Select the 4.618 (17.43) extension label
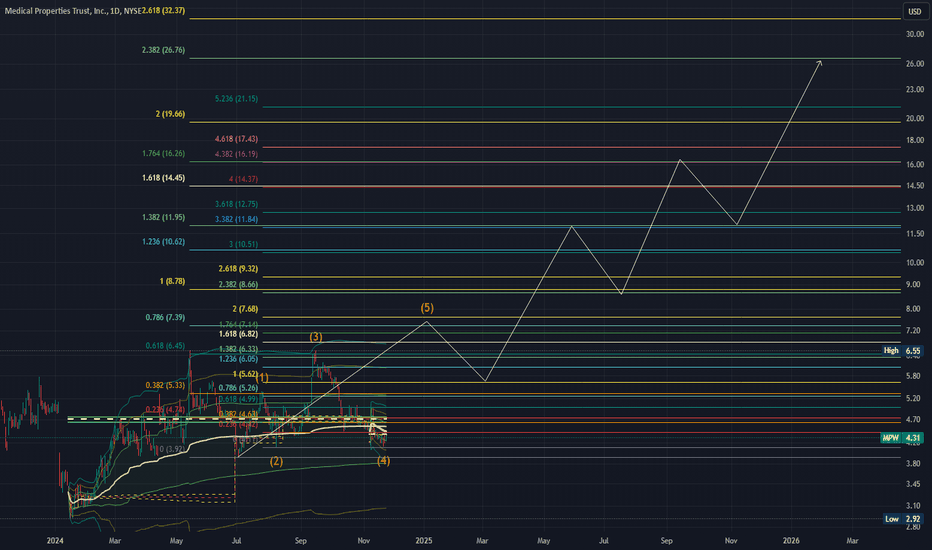 [237, 139]
